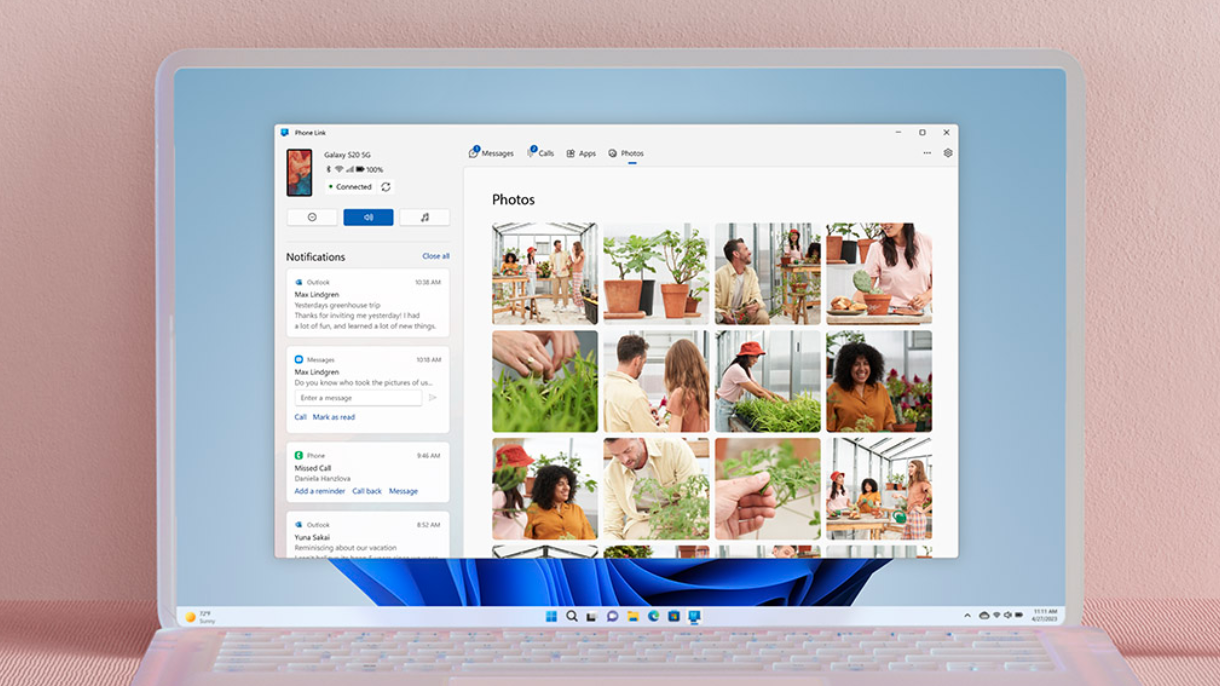Toggle the music audio player button
The height and width of the screenshot is (686, 1220).
(x=424, y=217)
